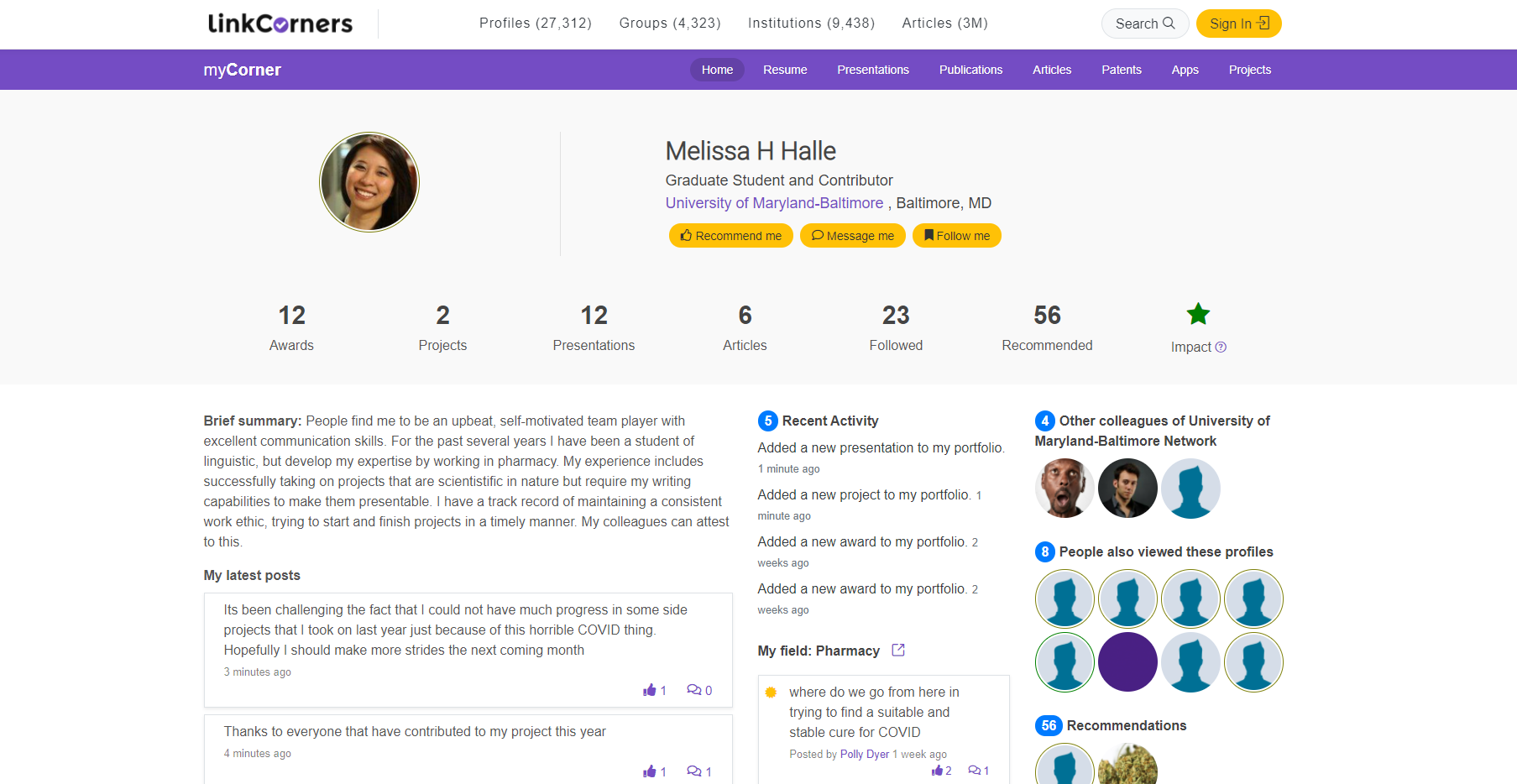Click the Impact help question mark icon

pos(1221,348)
